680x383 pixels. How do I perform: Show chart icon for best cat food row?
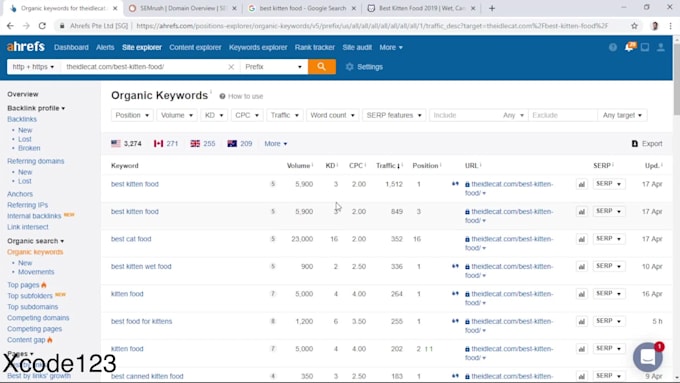tap(582, 239)
